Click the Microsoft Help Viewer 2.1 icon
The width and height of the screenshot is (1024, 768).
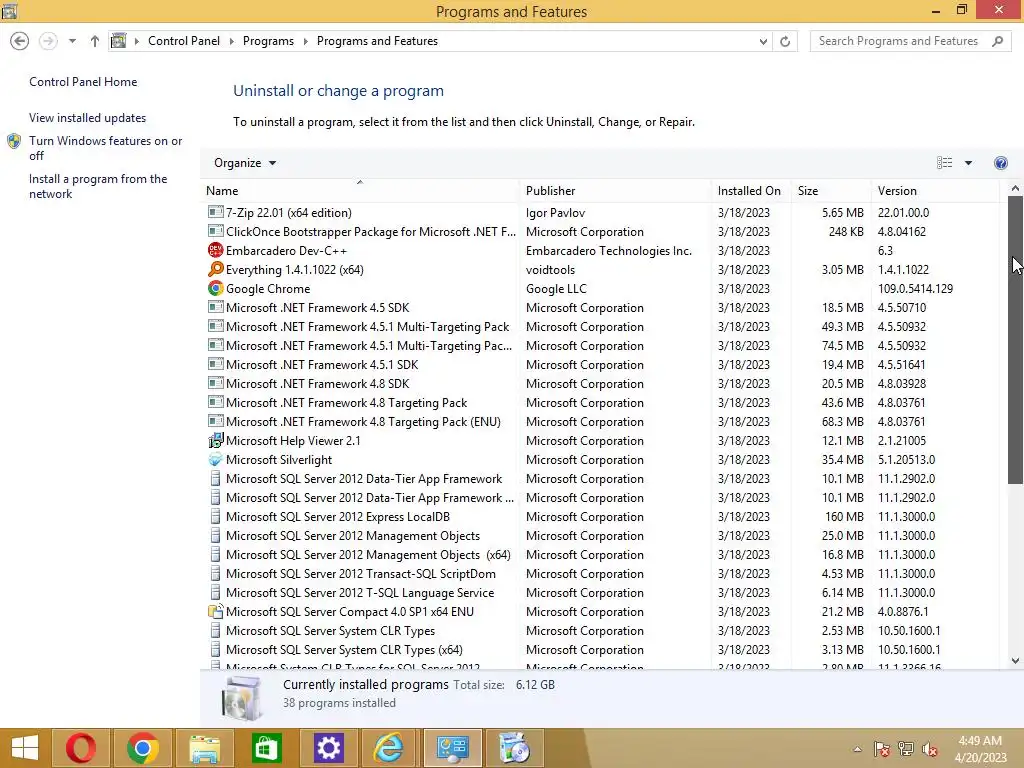pos(216,440)
